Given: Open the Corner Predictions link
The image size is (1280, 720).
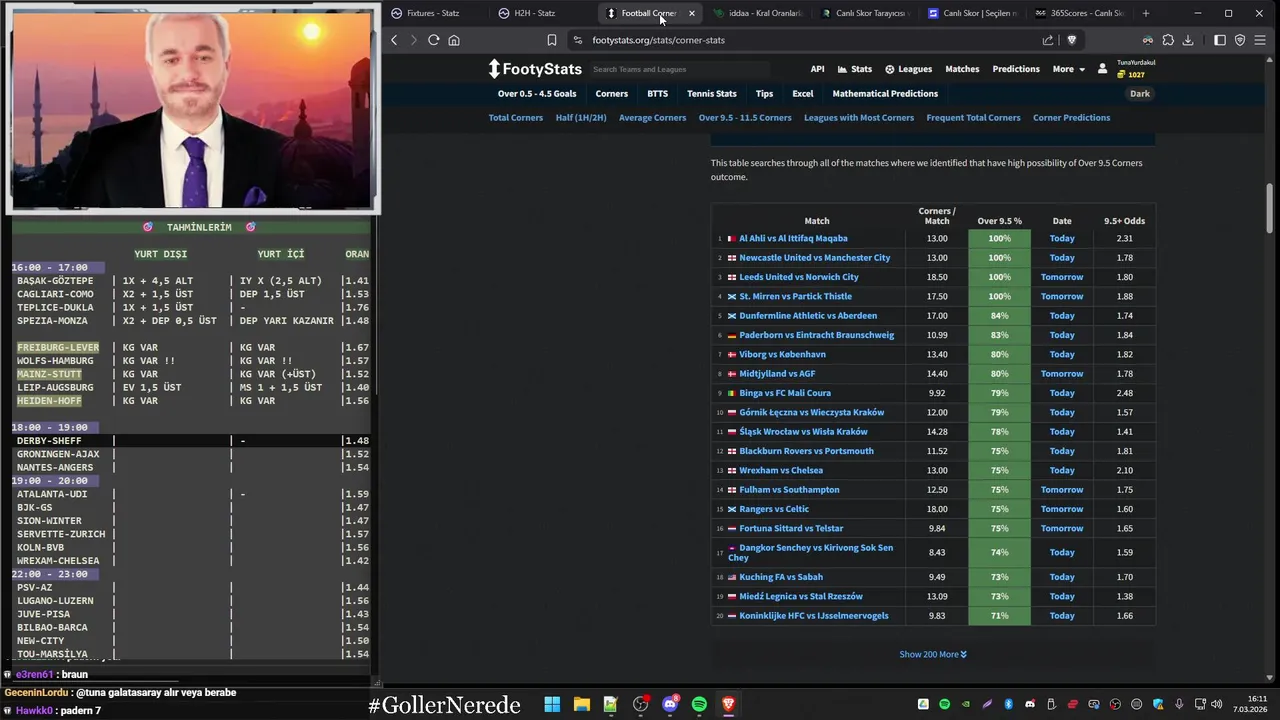Looking at the screenshot, I should 1071,117.
